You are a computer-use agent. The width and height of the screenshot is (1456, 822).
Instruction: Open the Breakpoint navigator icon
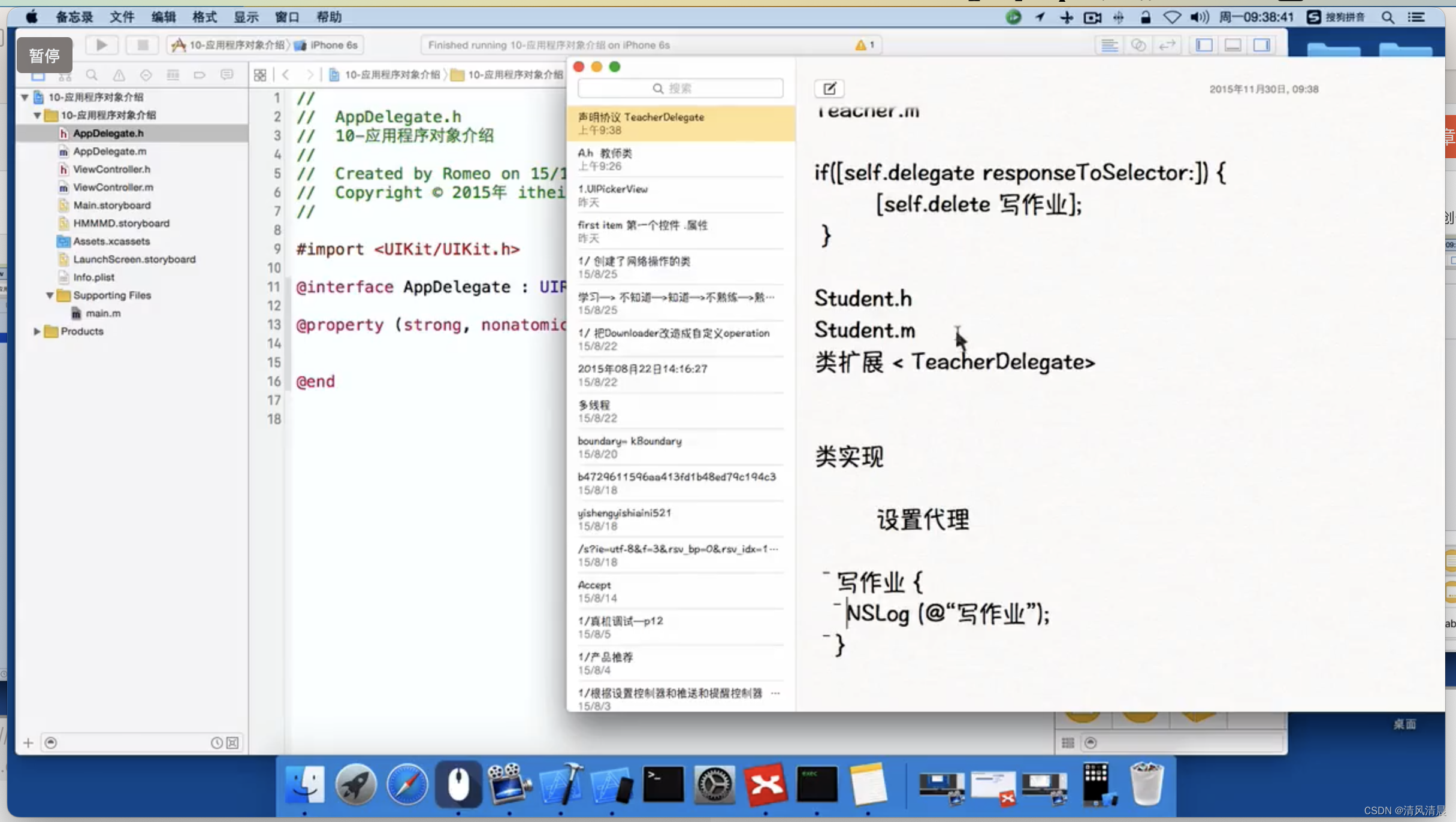click(200, 75)
